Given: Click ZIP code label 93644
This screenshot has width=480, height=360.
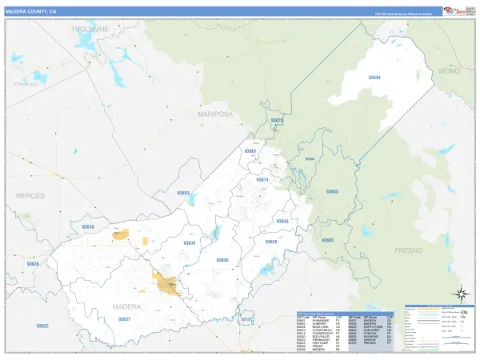Looking at the screenshot, I should click(x=374, y=77).
